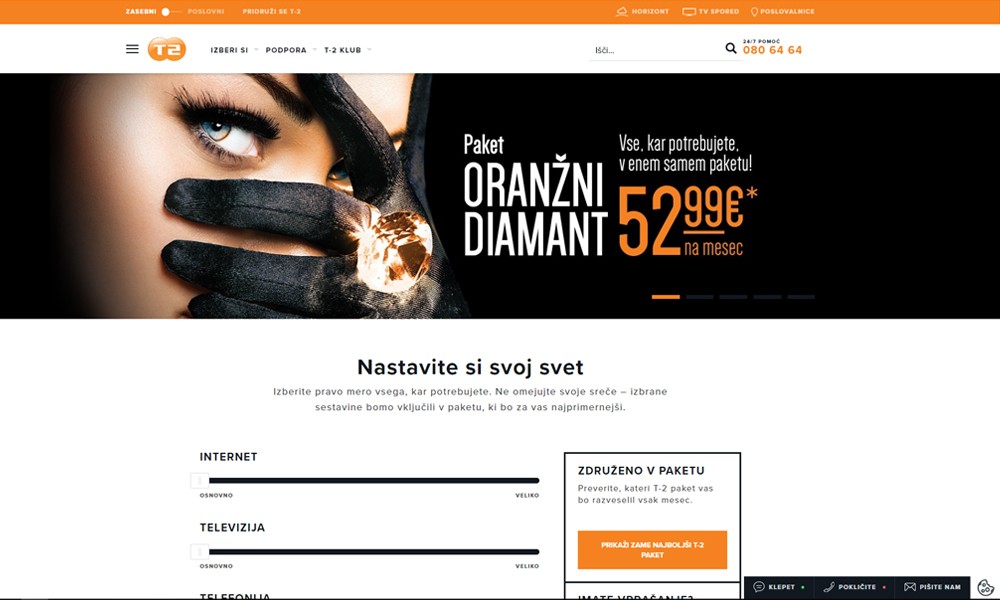The width and height of the screenshot is (1000, 600).
Task: Open cookie settings icon
Action: pyautogui.click(x=985, y=587)
